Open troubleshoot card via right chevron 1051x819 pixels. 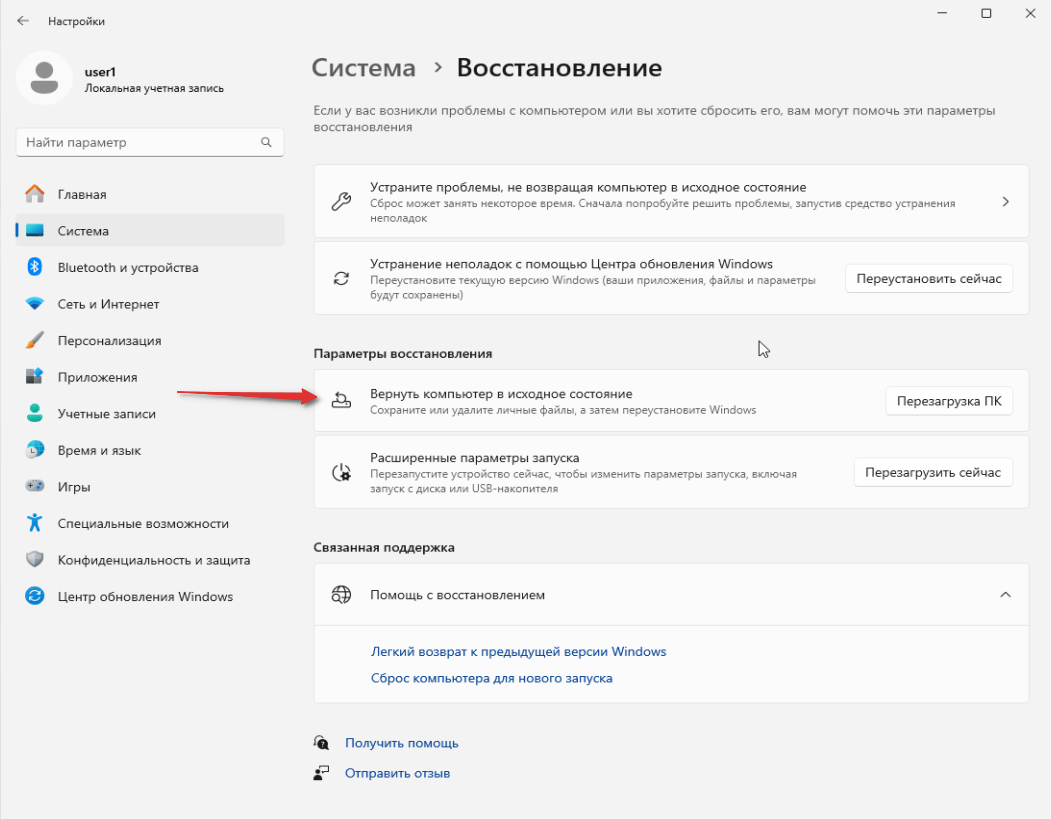pyautogui.click(x=1005, y=202)
